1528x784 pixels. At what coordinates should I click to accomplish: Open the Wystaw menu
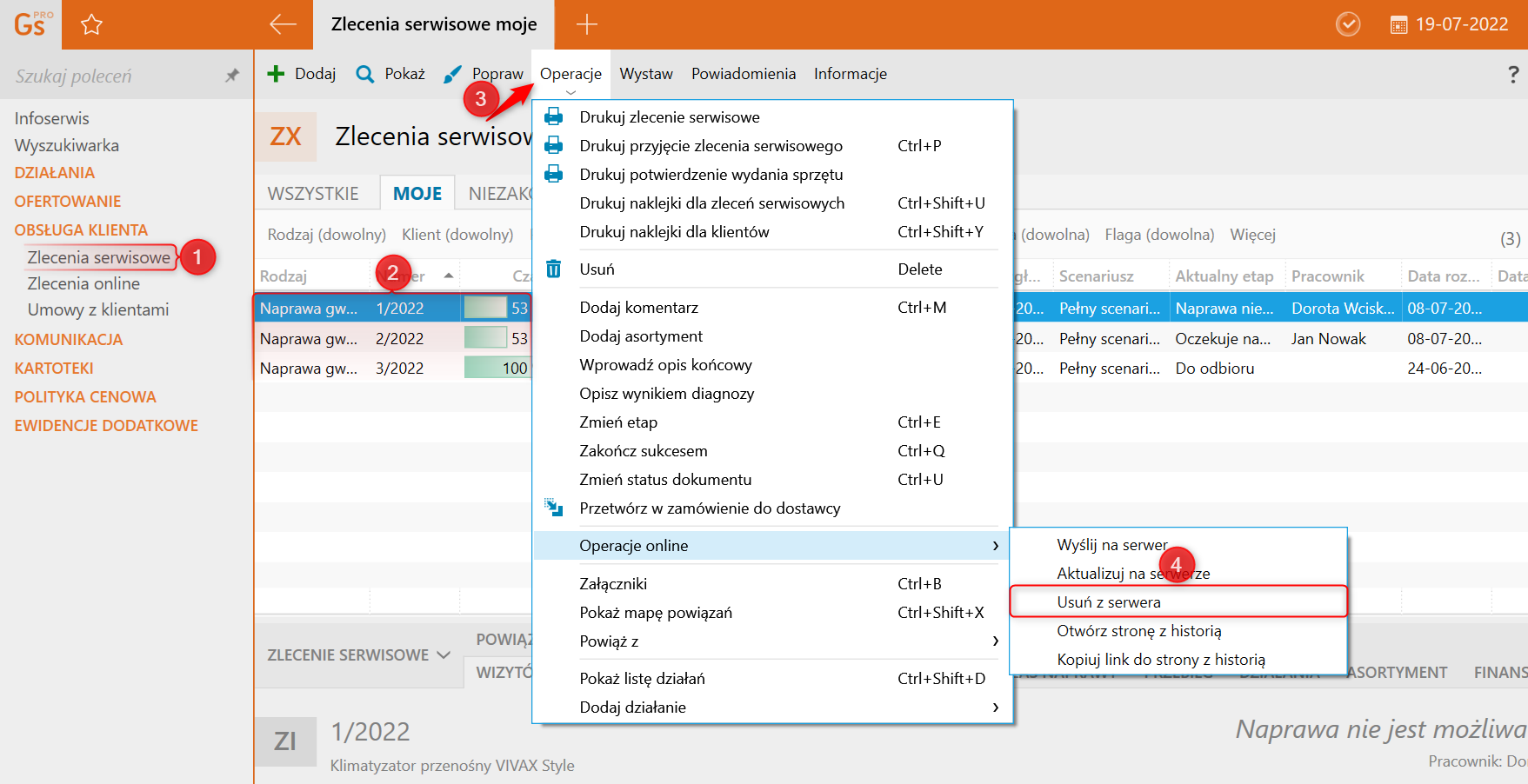(x=646, y=74)
